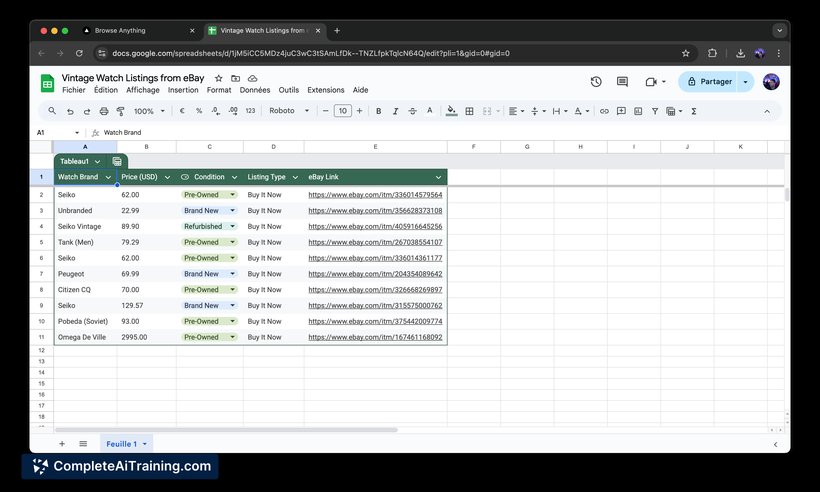Decrease decimal places
Viewport: 820px width, 492px height.
[215, 111]
